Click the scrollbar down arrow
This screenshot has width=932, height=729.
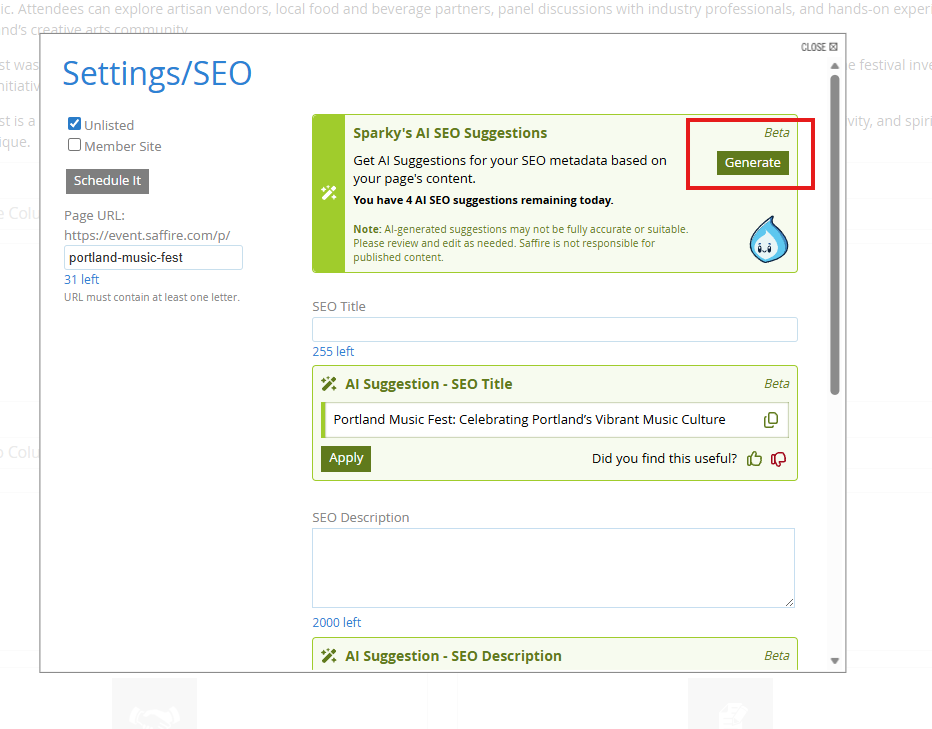tap(835, 661)
